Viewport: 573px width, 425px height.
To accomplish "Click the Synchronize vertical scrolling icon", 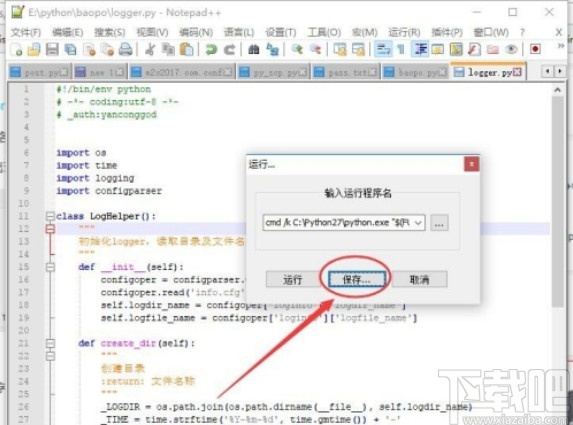I will coord(339,49).
